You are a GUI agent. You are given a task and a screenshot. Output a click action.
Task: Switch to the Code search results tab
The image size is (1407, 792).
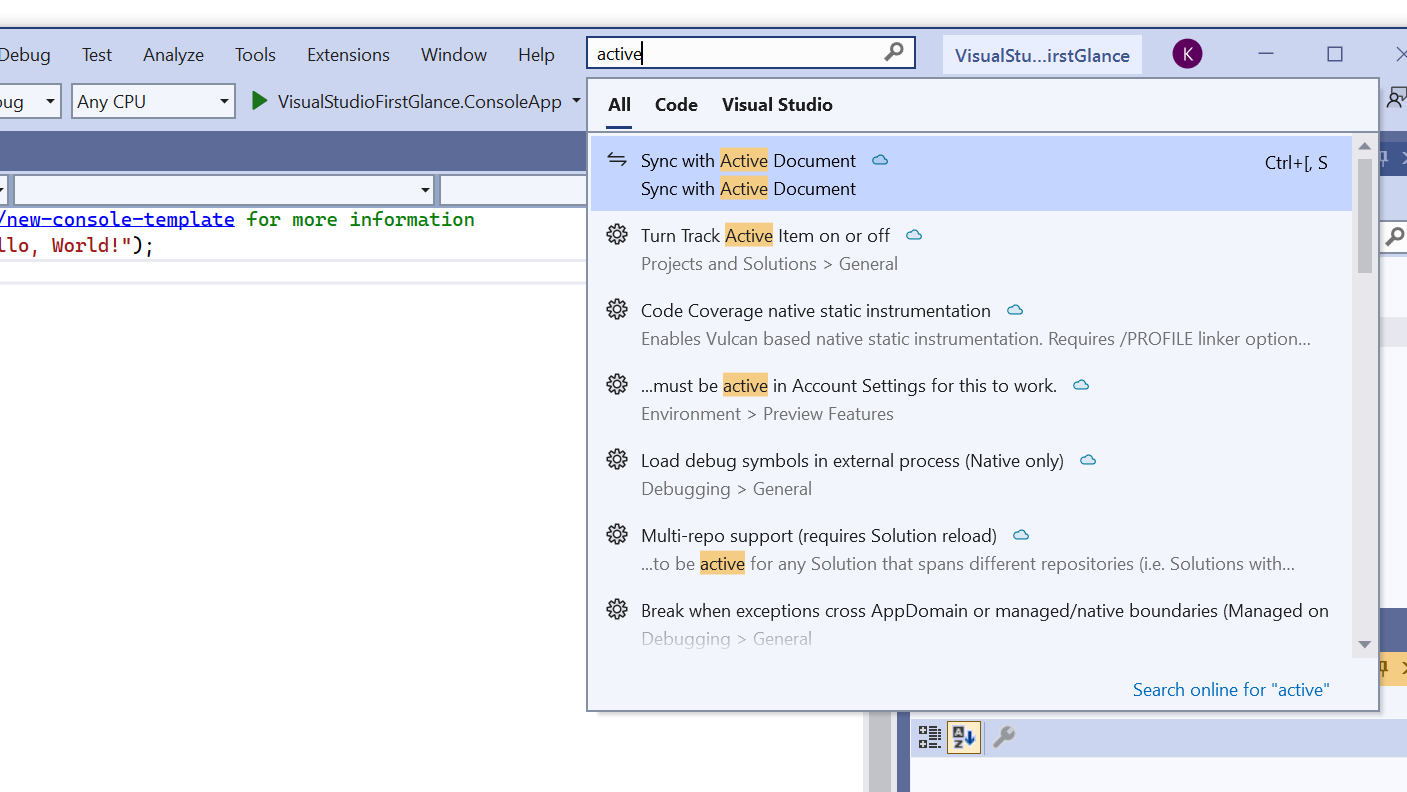[676, 104]
